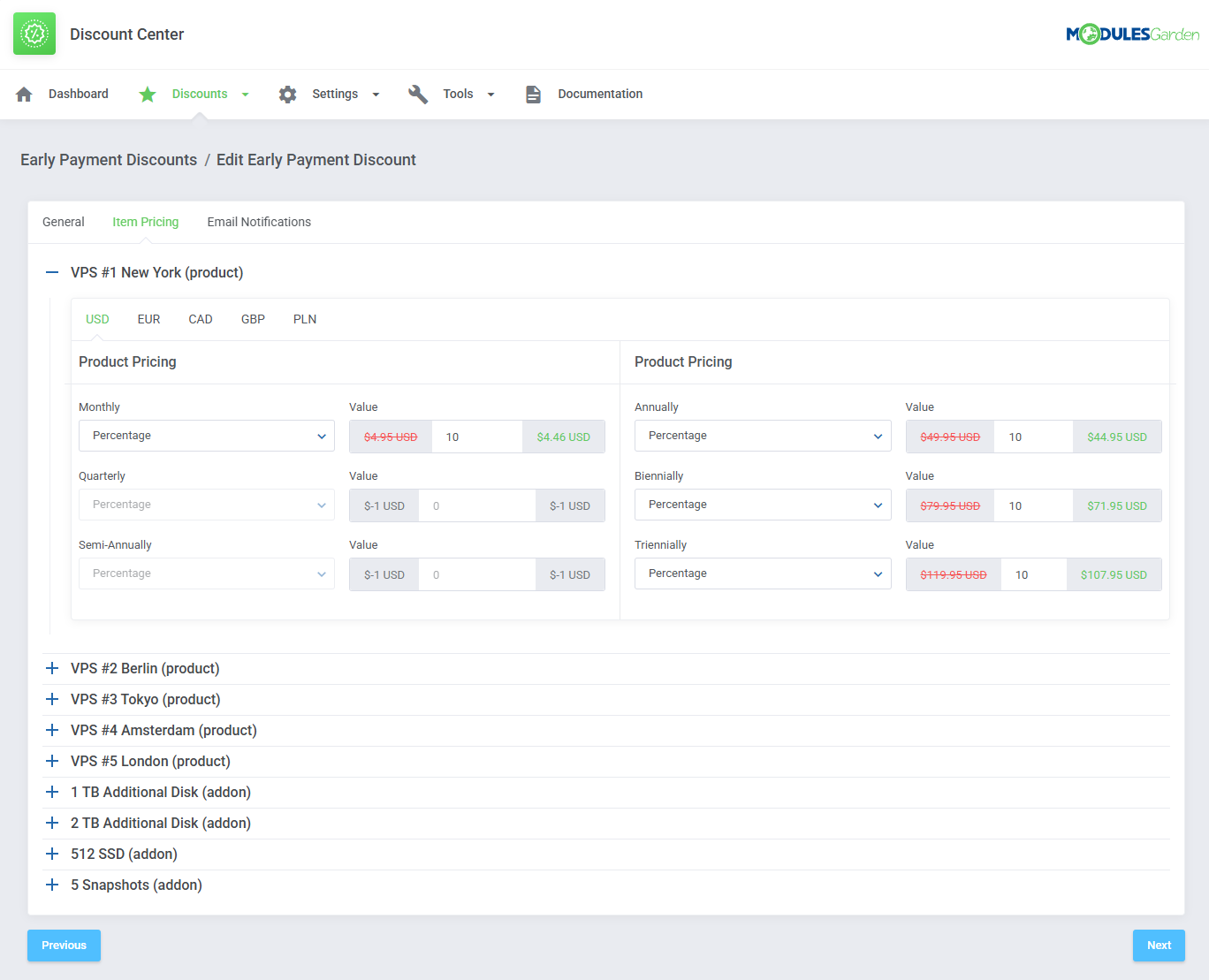The height and width of the screenshot is (980, 1209).
Task: Switch to the General tab
Action: coord(64,222)
